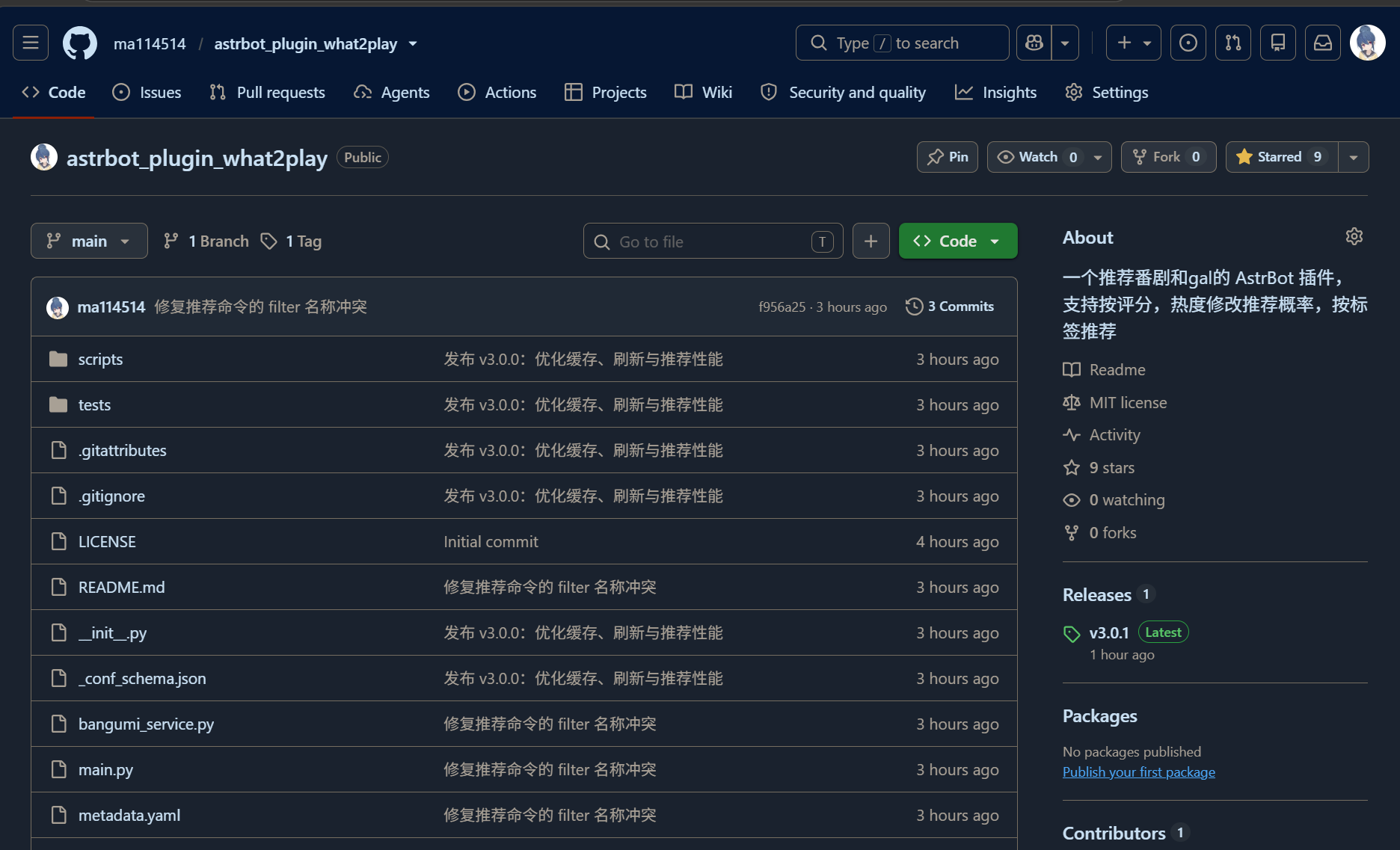View 0 forks link in About
This screenshot has height=850, width=1400.
tap(1099, 532)
